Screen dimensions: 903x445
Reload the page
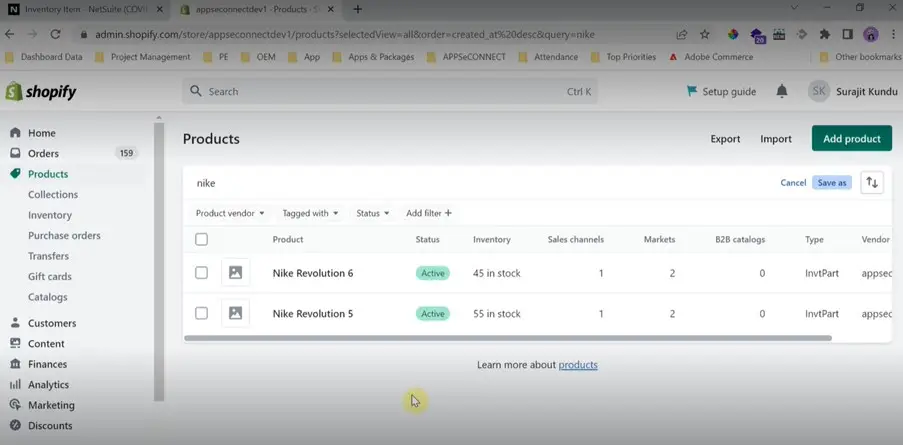click(x=55, y=35)
